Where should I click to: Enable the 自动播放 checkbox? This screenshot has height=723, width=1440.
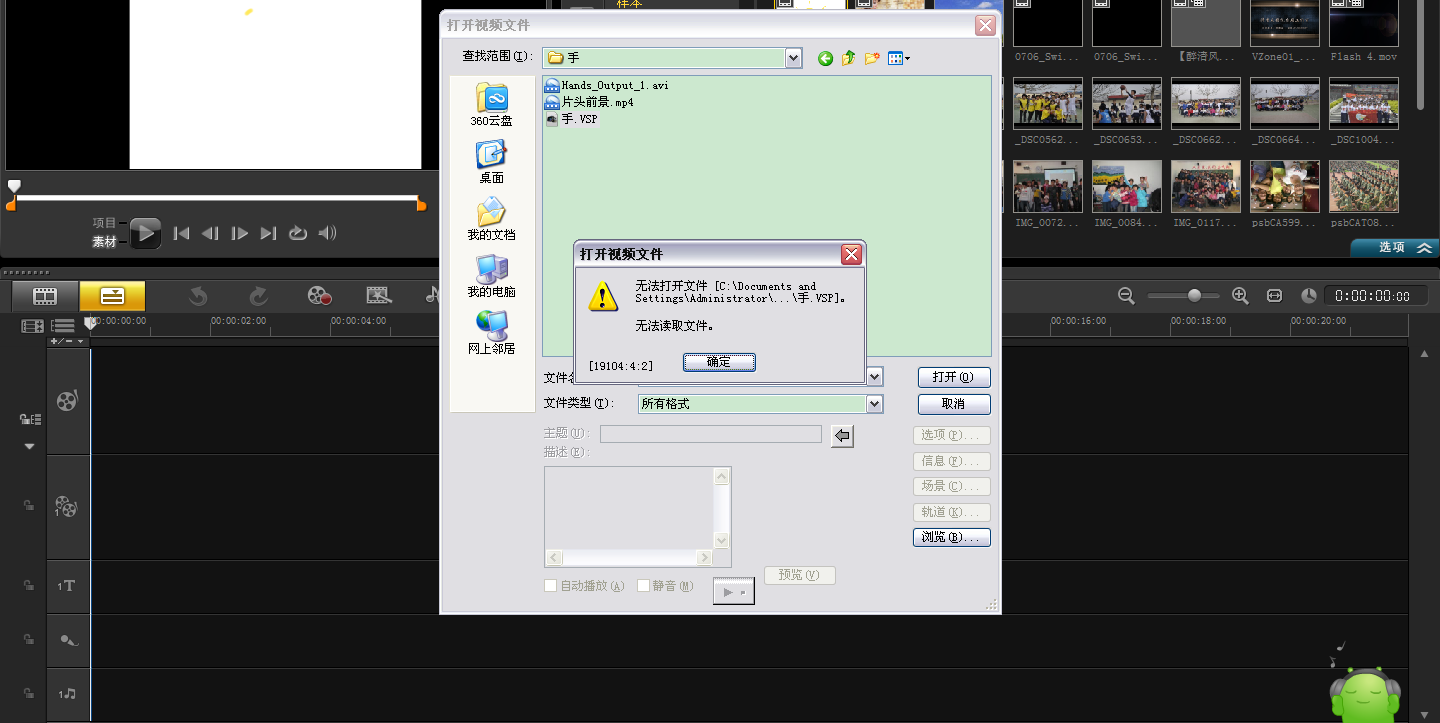551,585
